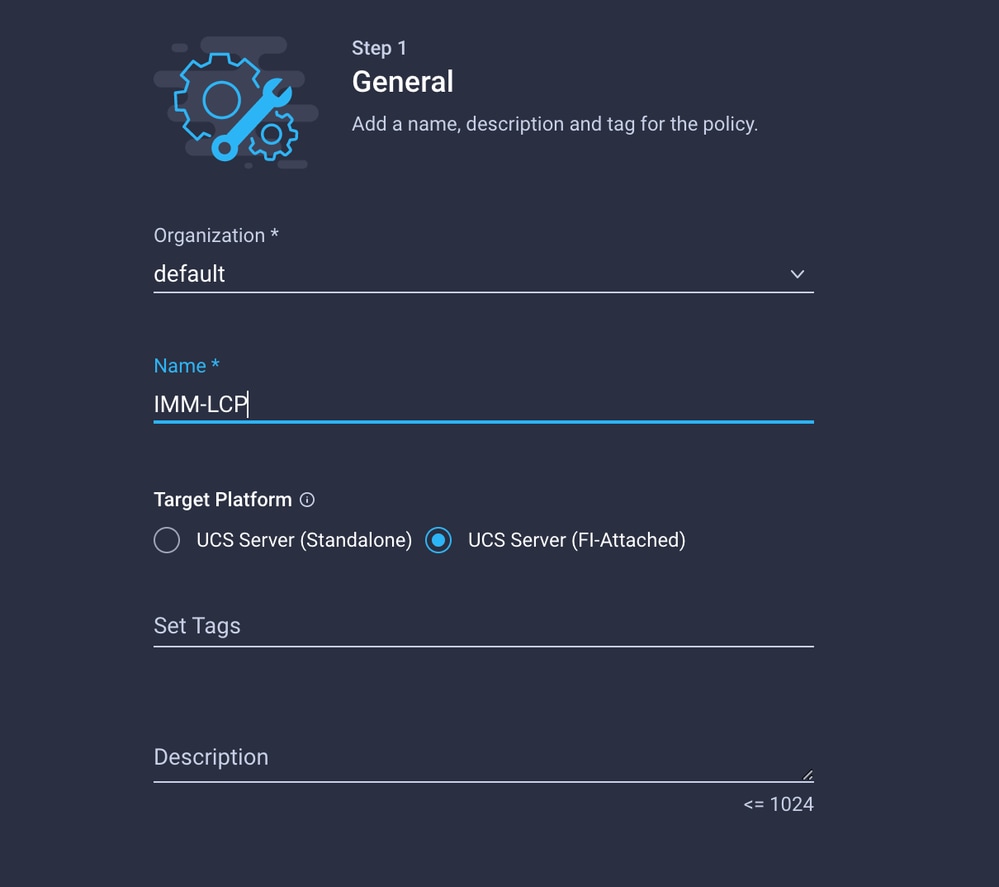Click the Step 1 label
This screenshot has width=999, height=887.
379,48
